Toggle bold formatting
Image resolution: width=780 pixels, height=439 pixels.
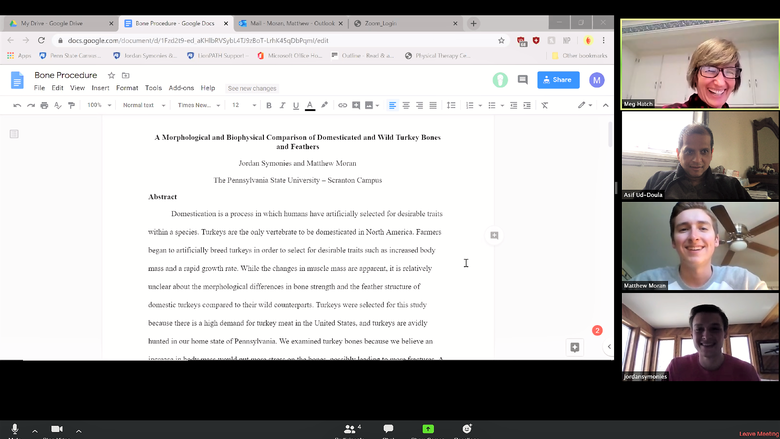click(269, 105)
